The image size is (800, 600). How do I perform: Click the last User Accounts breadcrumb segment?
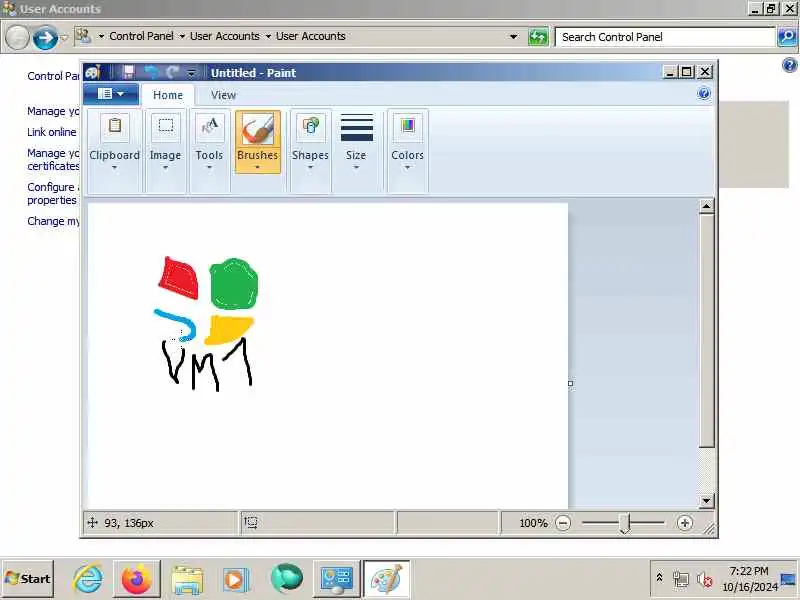[x=311, y=36]
